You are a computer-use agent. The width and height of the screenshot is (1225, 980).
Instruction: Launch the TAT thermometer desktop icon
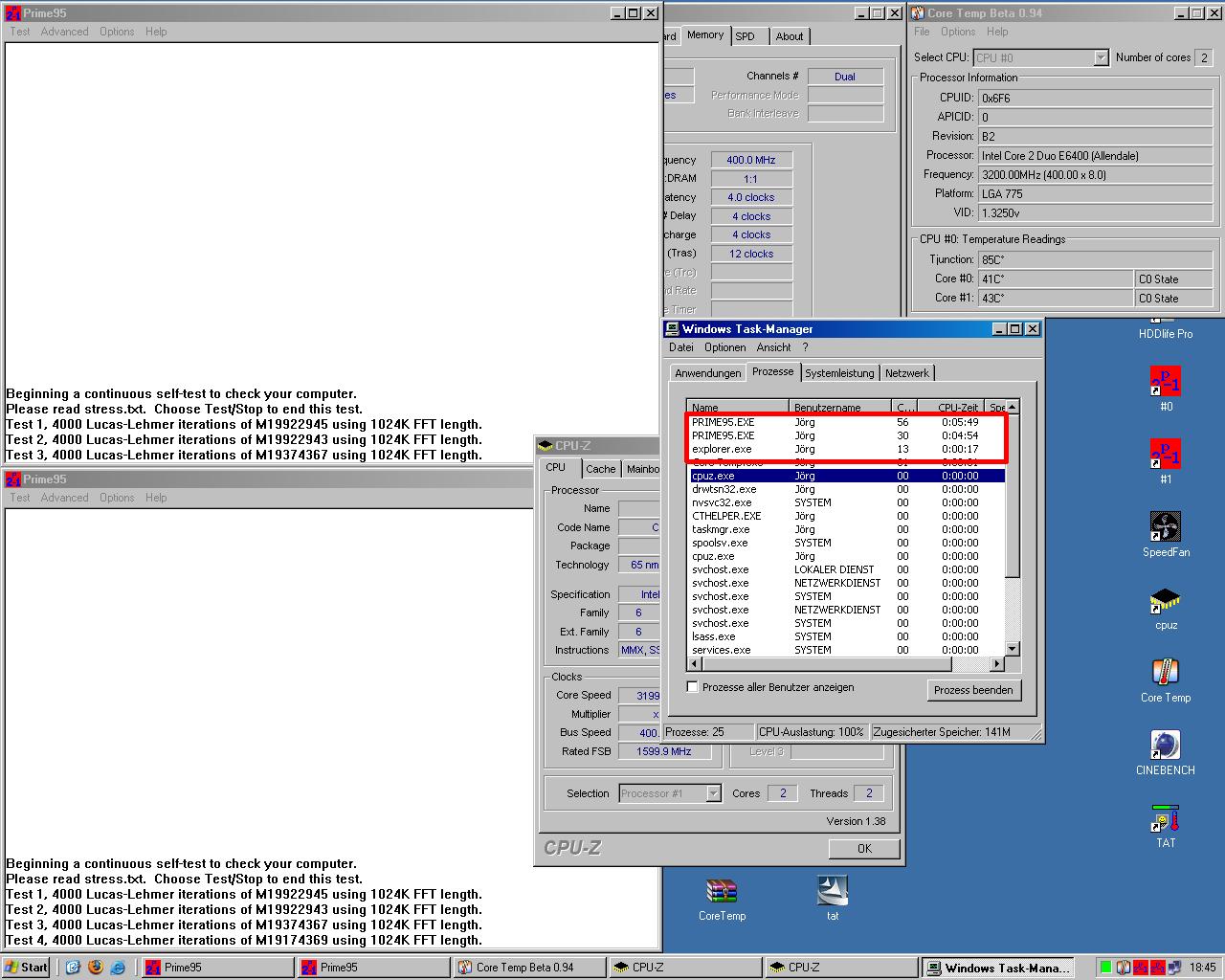point(1165,826)
